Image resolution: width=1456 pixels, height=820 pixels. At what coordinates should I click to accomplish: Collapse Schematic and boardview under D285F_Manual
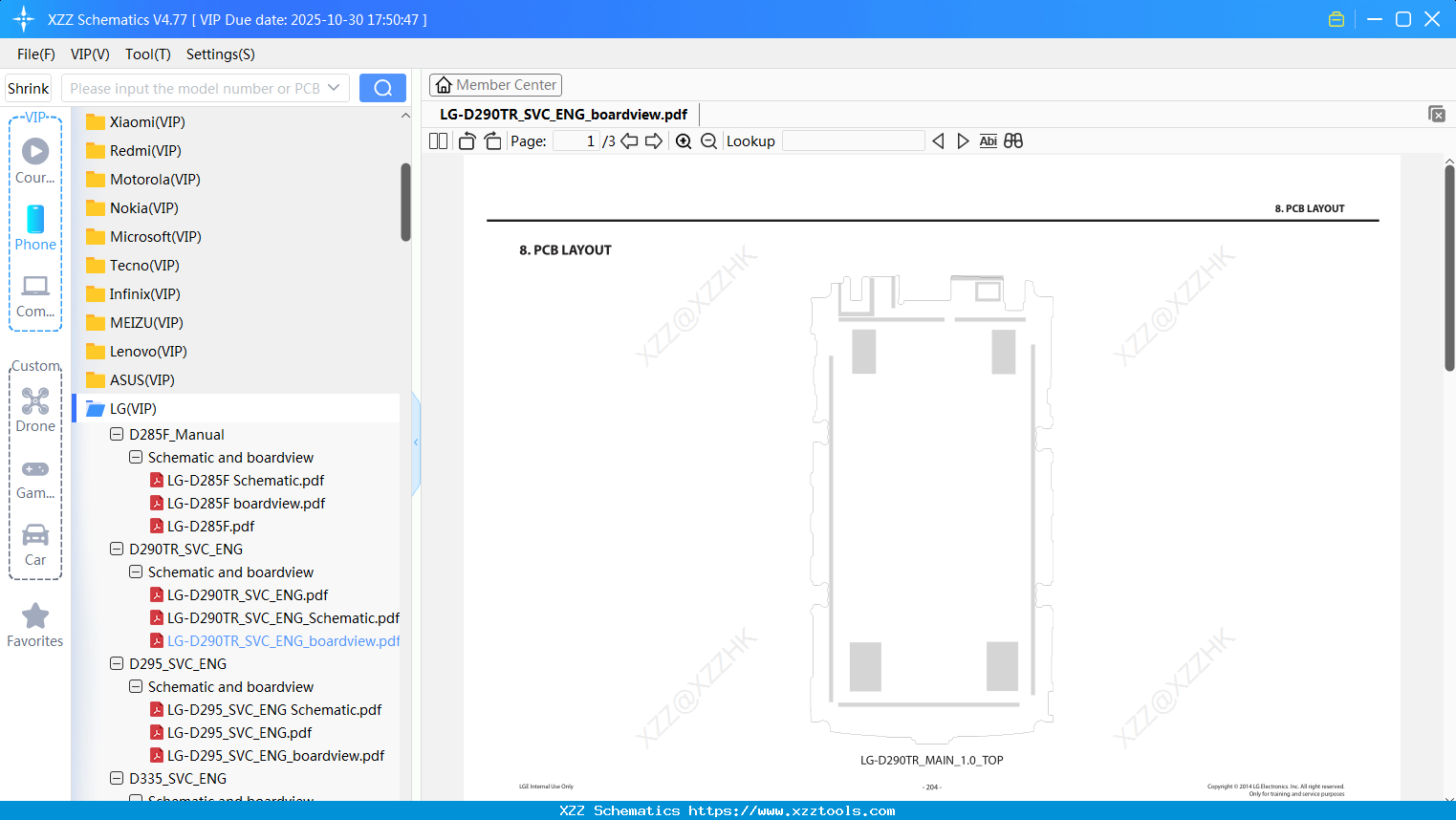pyautogui.click(x=136, y=457)
